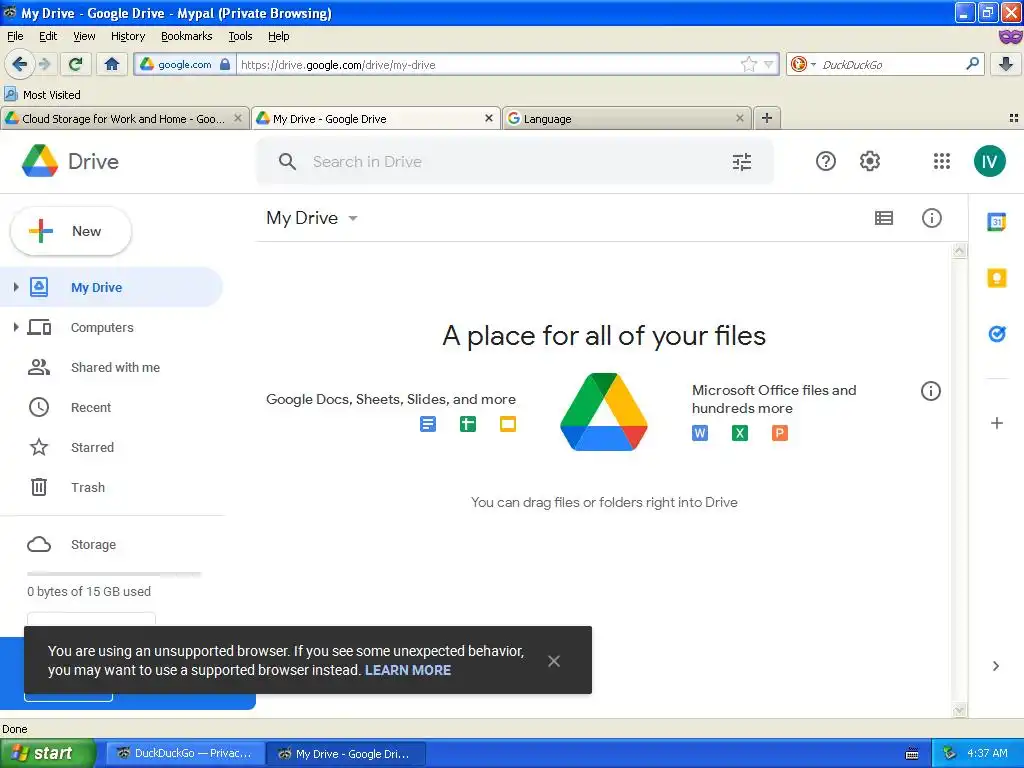
Task: Switch to the Language tab
Action: coord(626,118)
